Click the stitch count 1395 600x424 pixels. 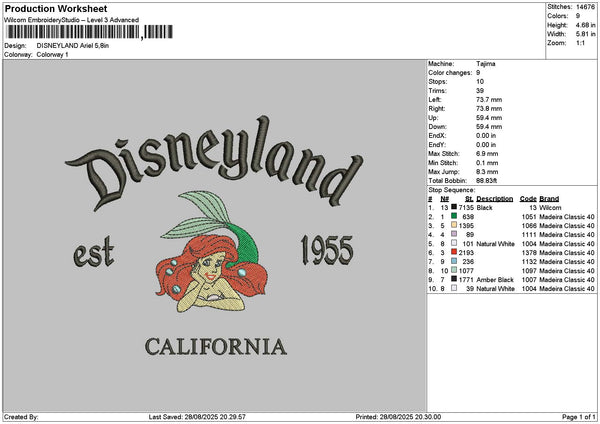click(x=466, y=226)
